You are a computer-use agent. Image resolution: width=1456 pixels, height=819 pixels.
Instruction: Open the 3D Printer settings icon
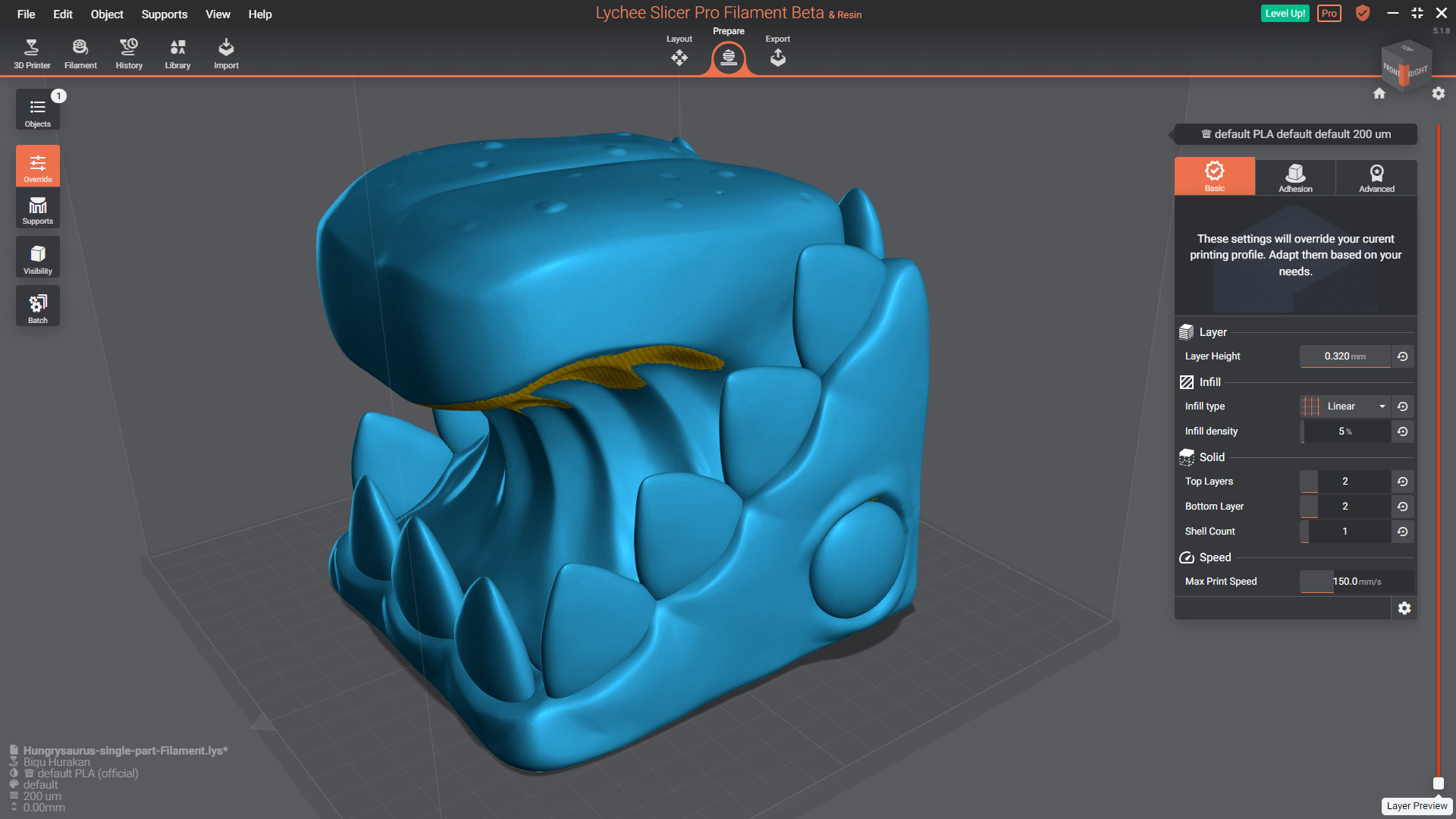(x=32, y=53)
